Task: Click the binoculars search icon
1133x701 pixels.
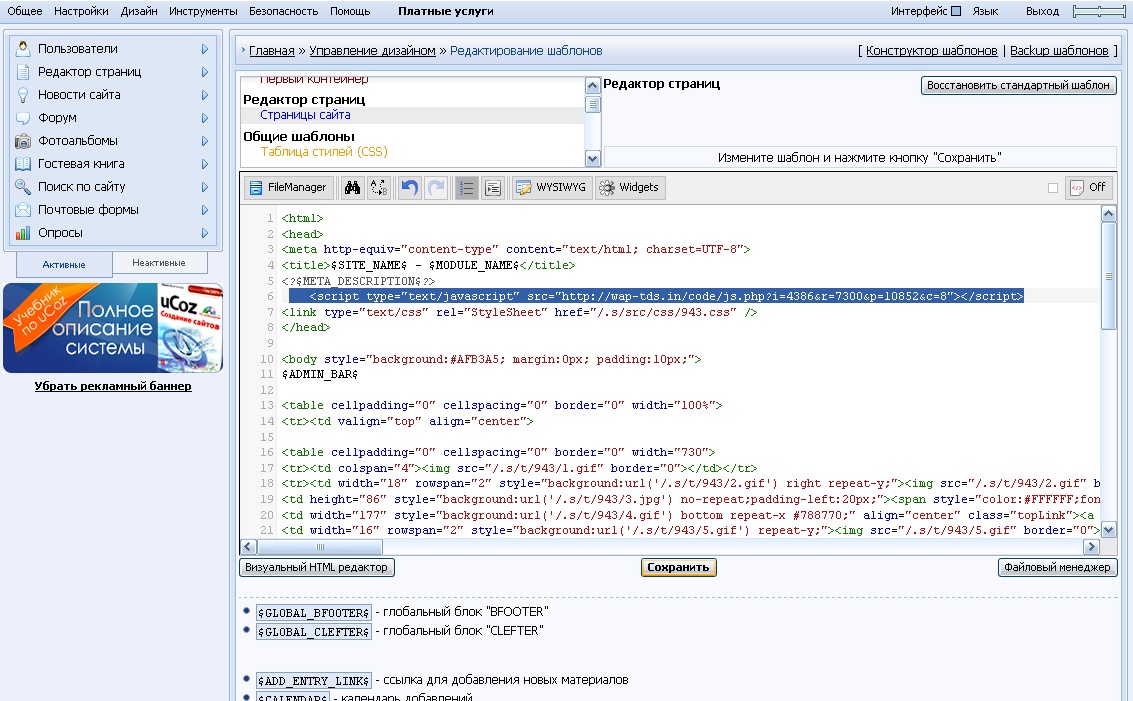Action: pyautogui.click(x=352, y=188)
